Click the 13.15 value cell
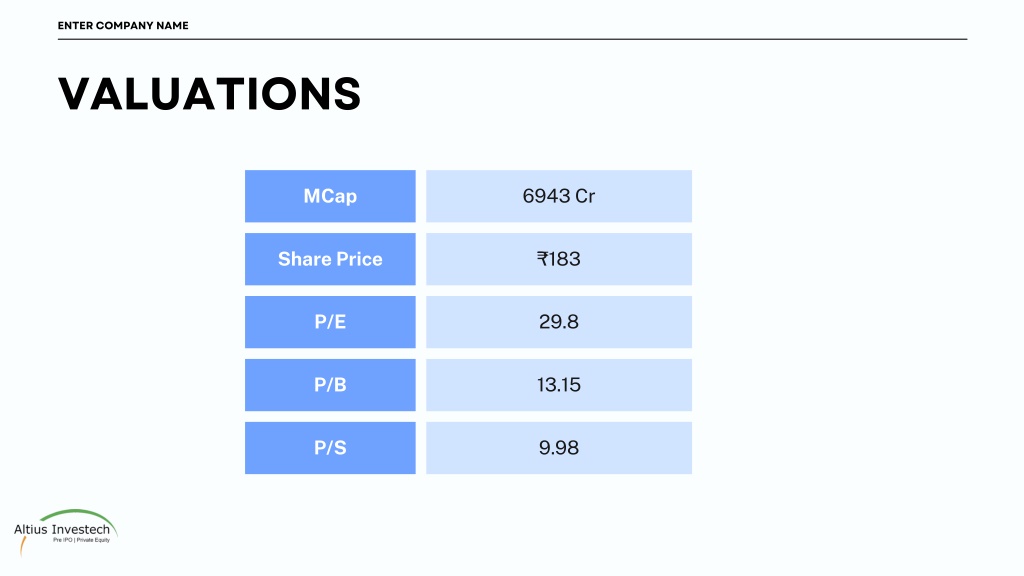This screenshot has height=576, width=1024. [558, 385]
